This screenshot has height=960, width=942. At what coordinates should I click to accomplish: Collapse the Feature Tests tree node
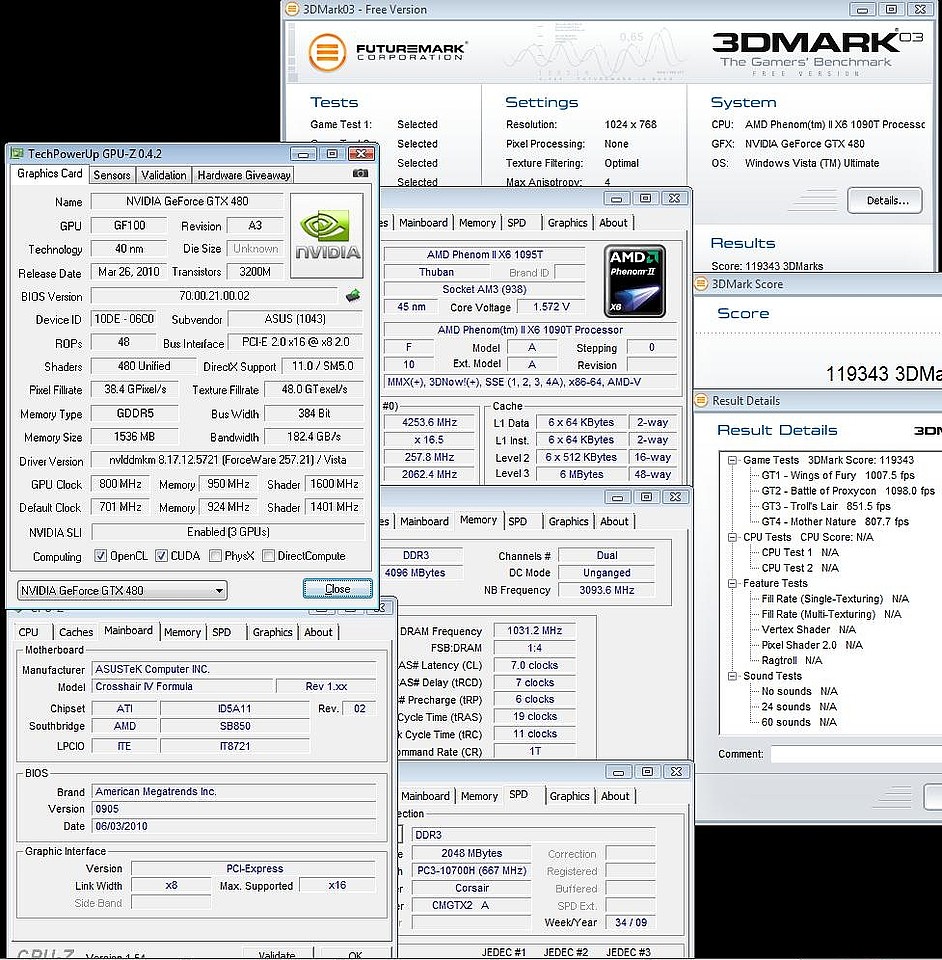pos(731,584)
